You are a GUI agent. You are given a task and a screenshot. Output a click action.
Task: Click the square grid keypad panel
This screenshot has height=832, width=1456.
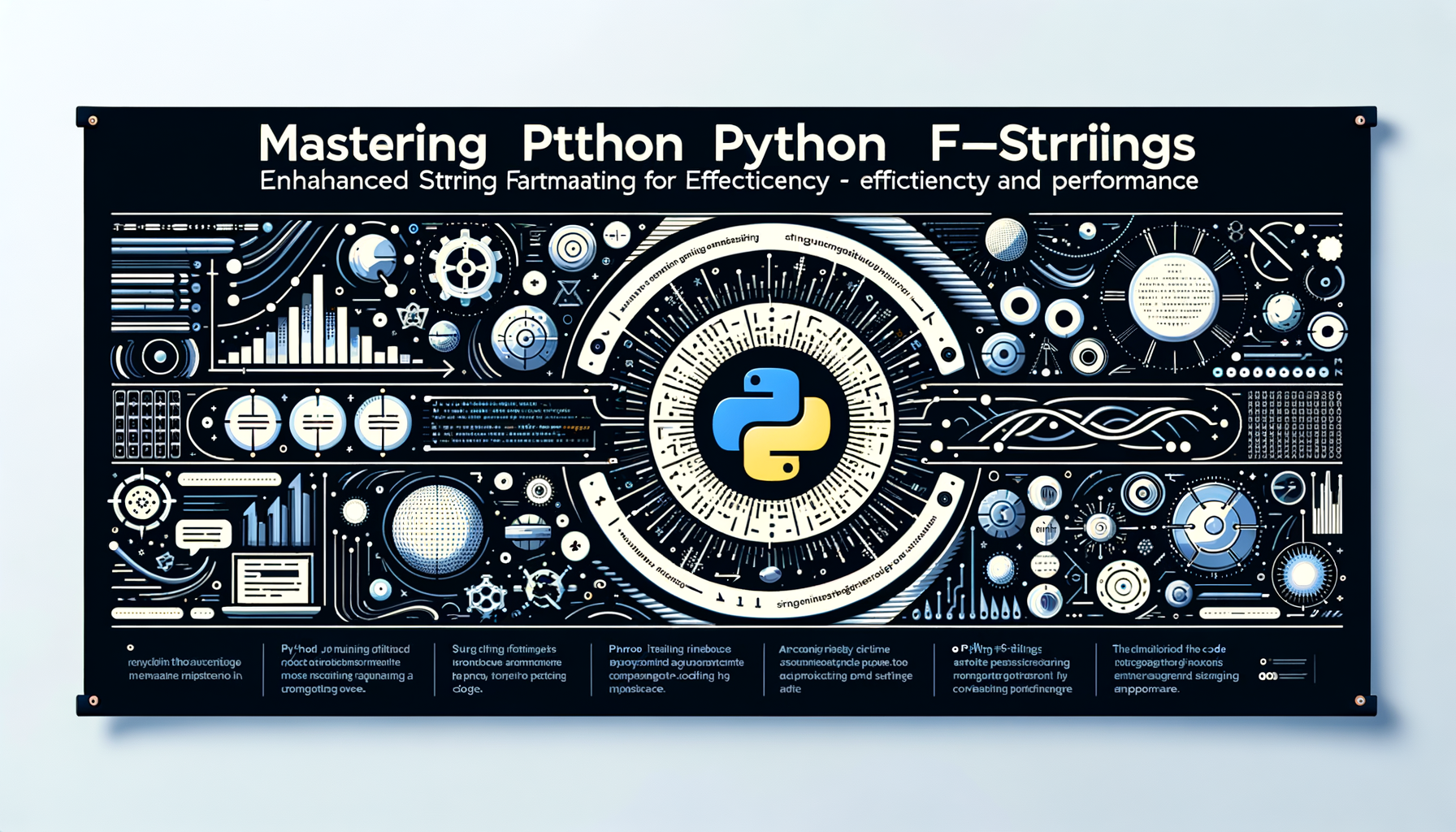(147, 422)
